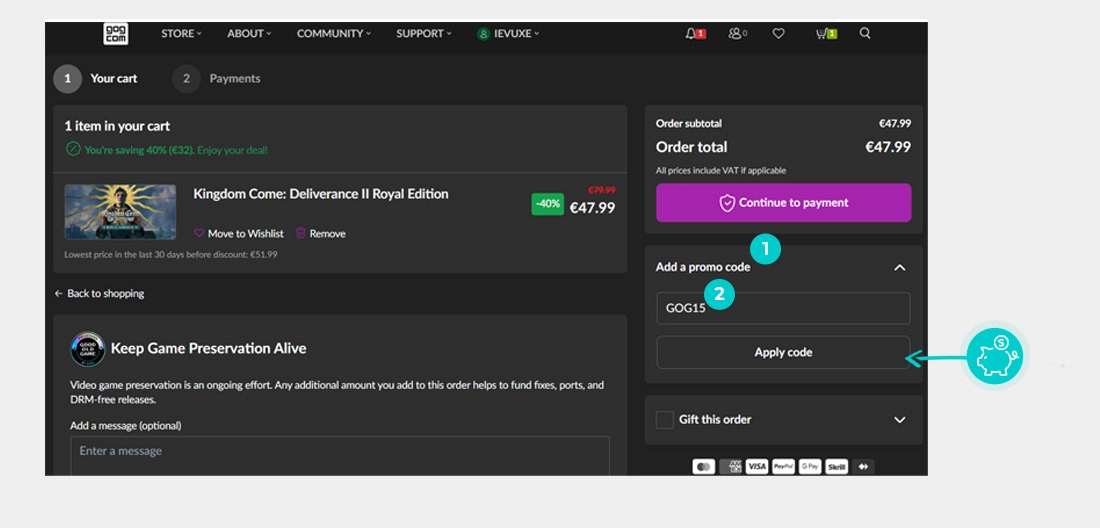Click the trash icon next to Remove

coord(300,233)
